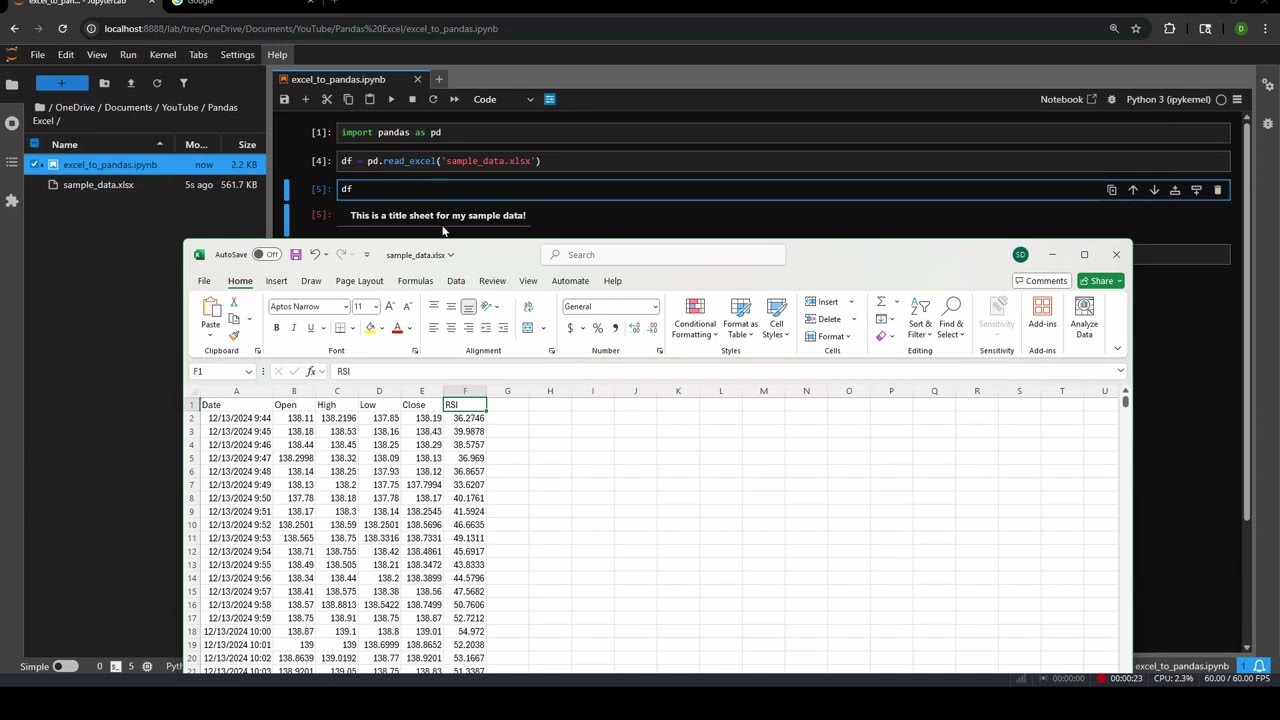Toggle the select-all checkbox in file browser header

coord(36,145)
